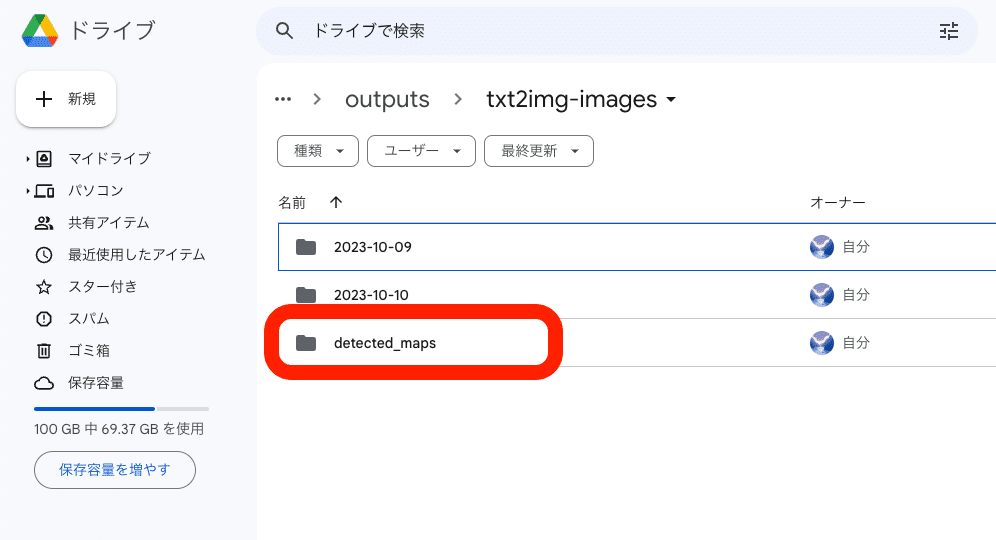This screenshot has width=996, height=540.
Task: Expand the マイドライブ tree arrow
Action: coord(27,158)
